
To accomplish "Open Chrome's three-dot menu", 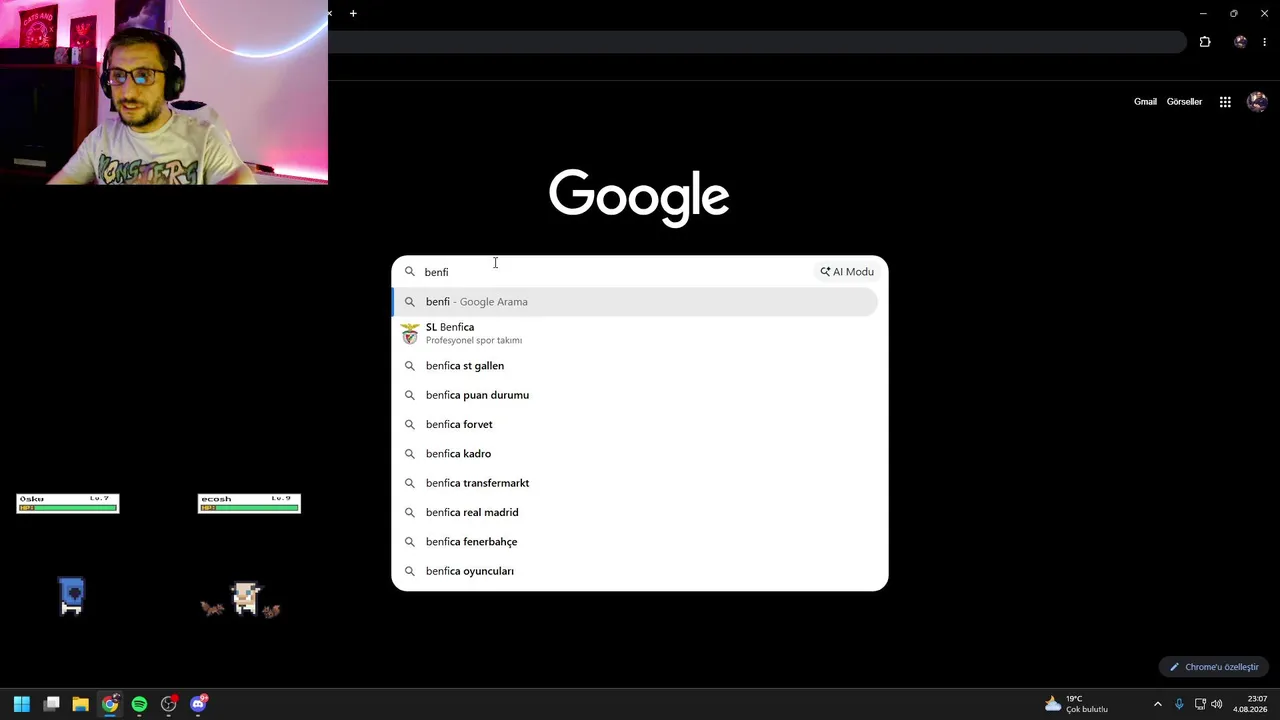I will tap(1264, 42).
